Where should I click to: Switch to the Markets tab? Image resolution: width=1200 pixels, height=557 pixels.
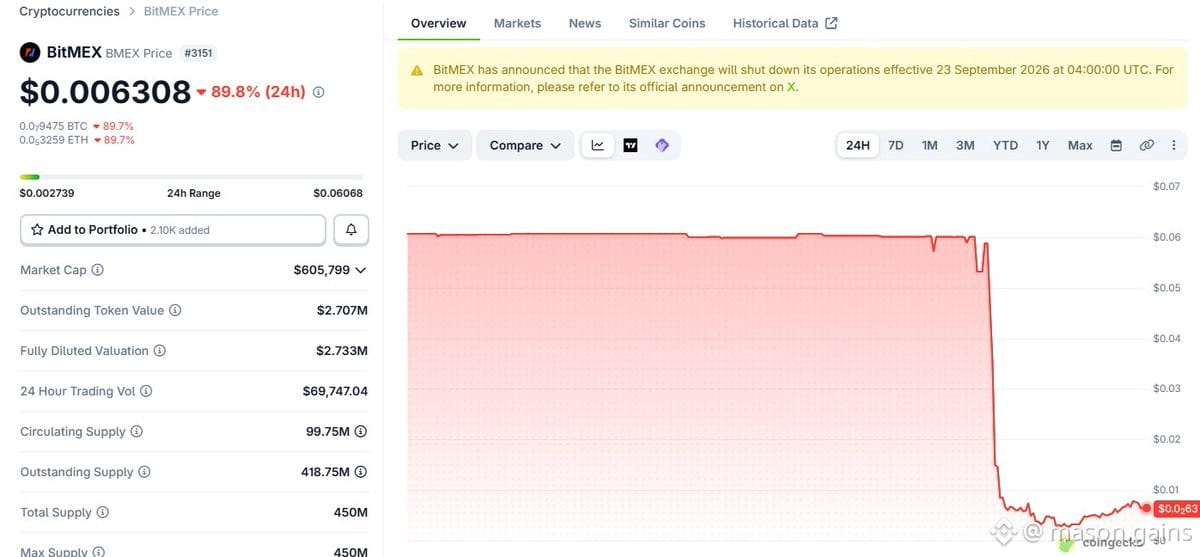coord(517,23)
